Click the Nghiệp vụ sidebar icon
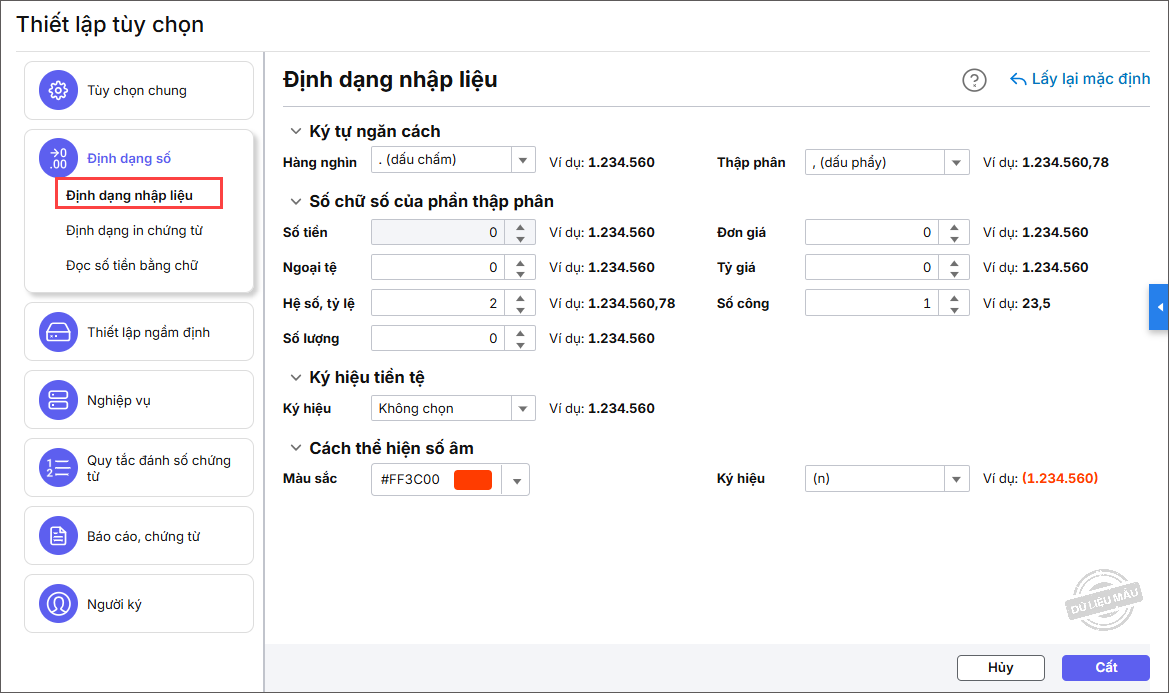 click(58, 400)
